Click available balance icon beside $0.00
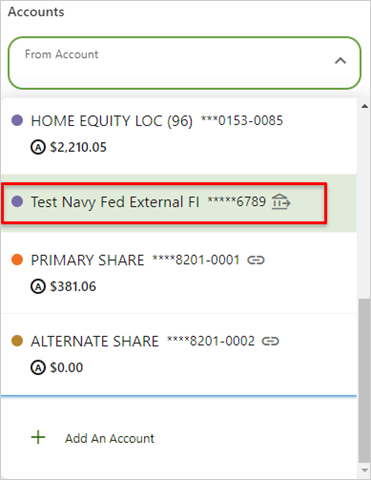This screenshot has width=371, height=480. [x=38, y=368]
